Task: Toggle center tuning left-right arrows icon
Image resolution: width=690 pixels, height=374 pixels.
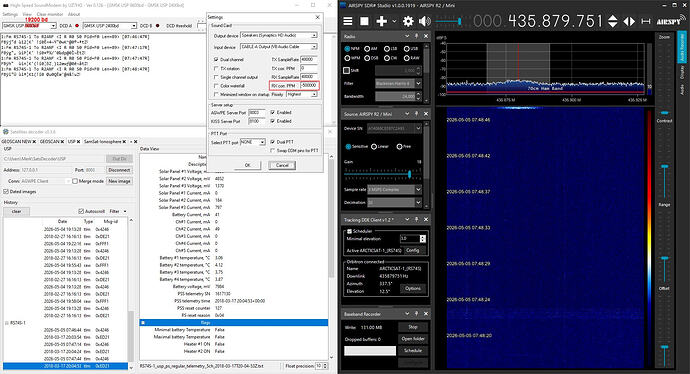Action: pyautogui.click(x=629, y=21)
